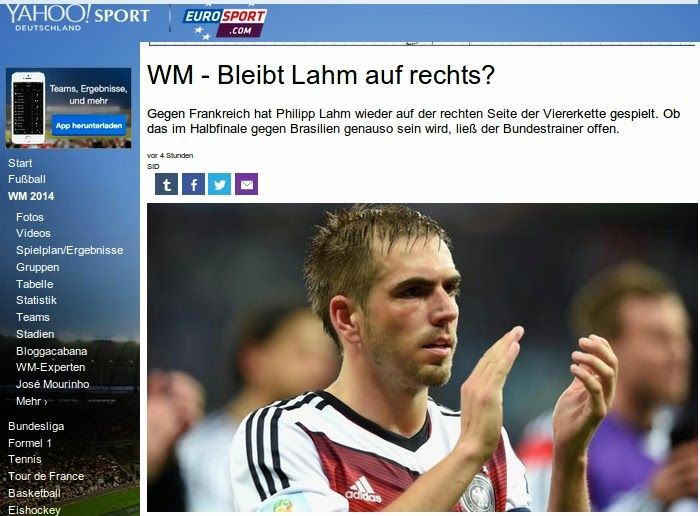Share the article on Tumblr

click(167, 184)
